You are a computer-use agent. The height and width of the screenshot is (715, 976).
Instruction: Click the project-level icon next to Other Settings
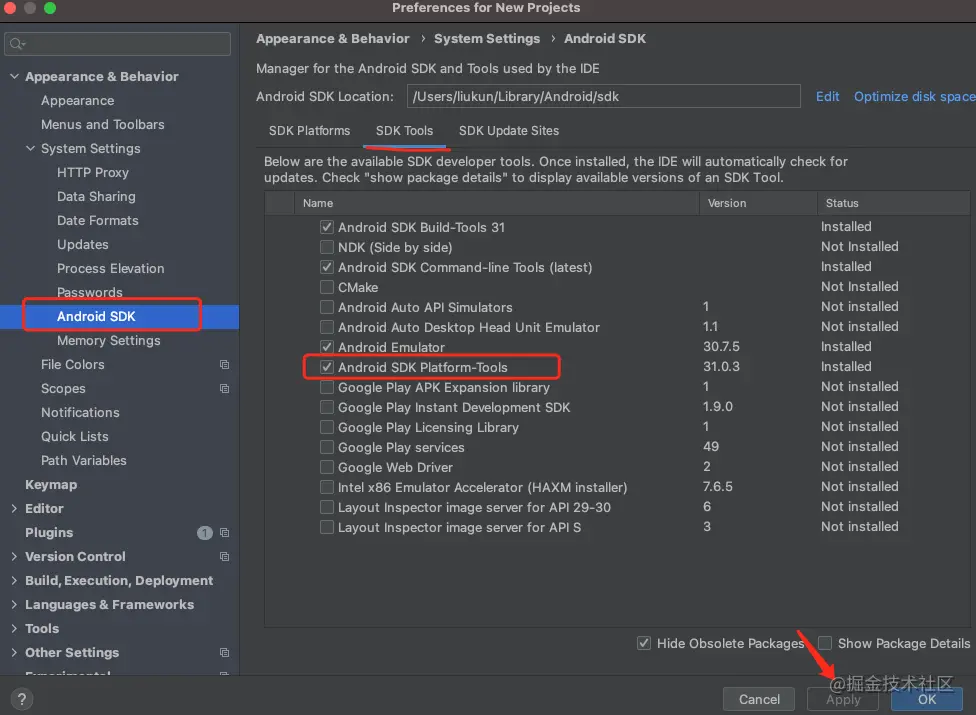point(225,653)
